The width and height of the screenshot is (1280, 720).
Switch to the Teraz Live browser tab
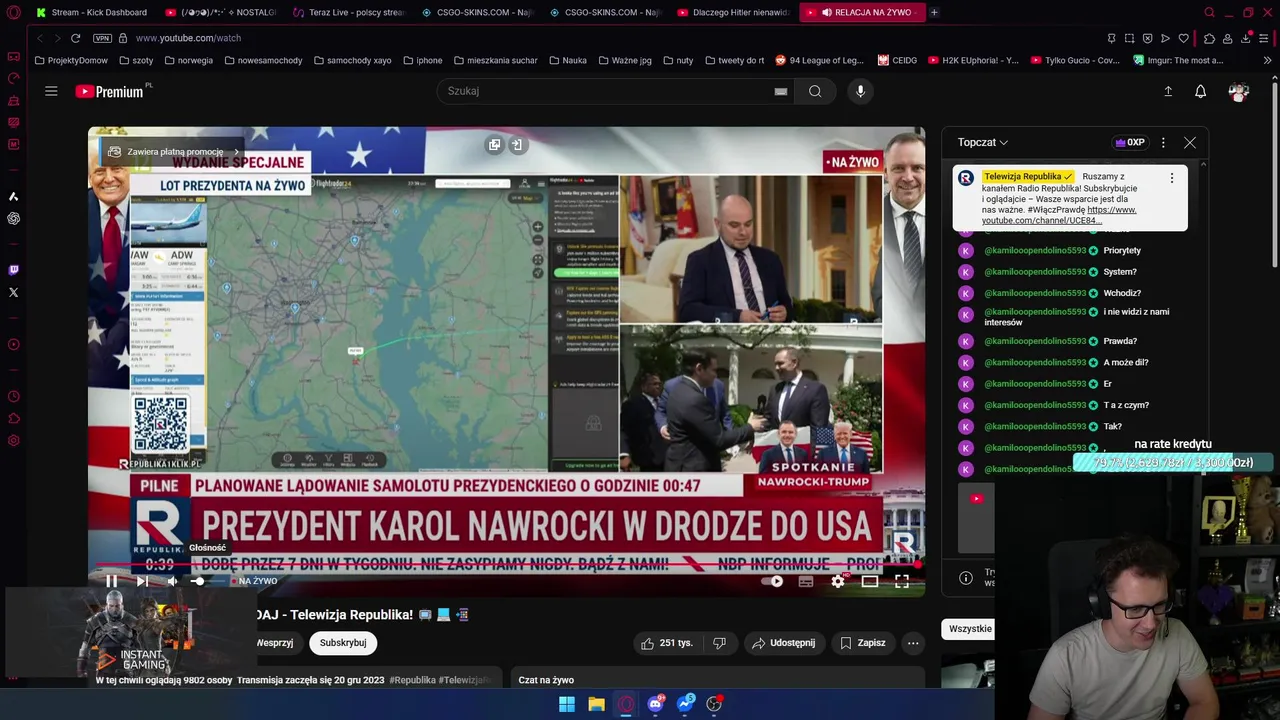click(350, 12)
